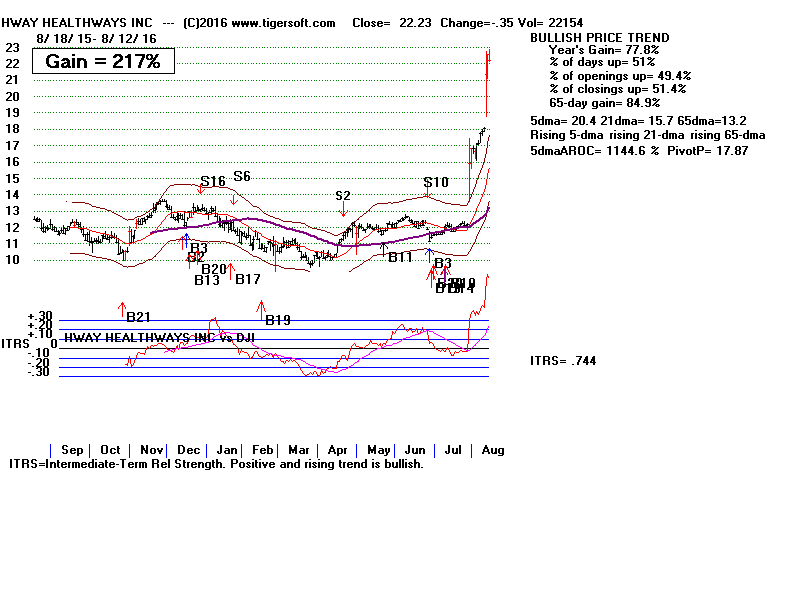This screenshot has width=800, height=600.
Task: Click the S2 sell signal label
Action: pos(343,196)
